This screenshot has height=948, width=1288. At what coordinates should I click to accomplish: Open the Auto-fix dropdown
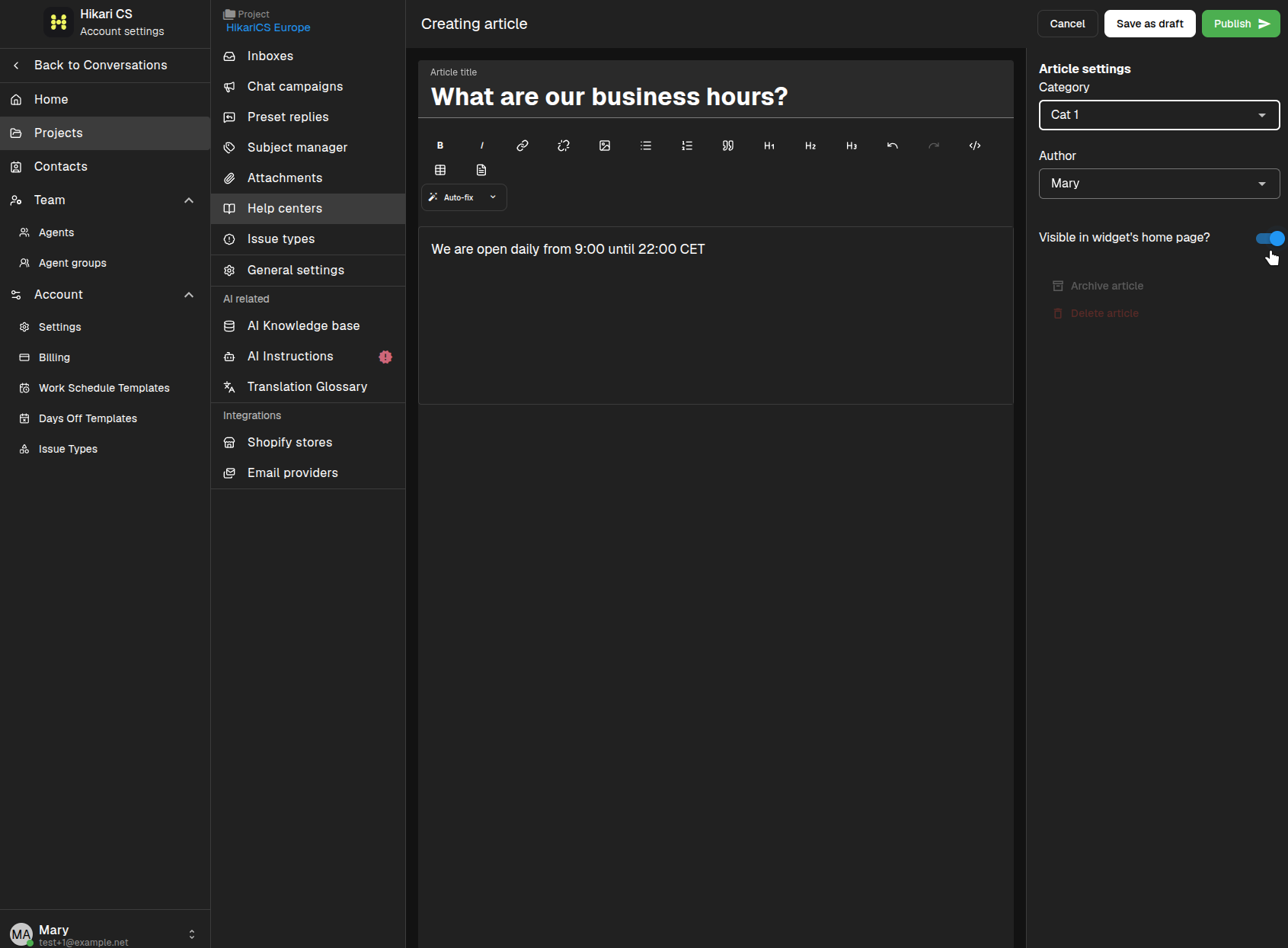click(464, 197)
